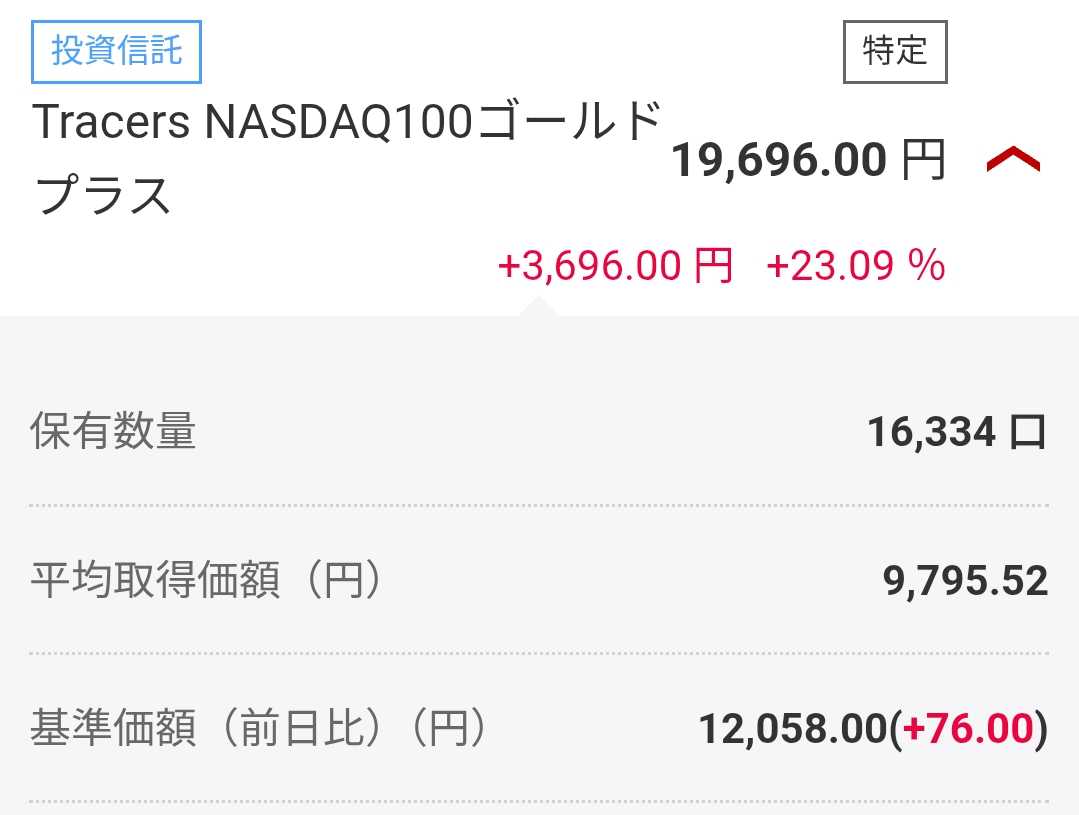Tap the +23.09 % gain percentage
Screen dimensions: 1079x815
click(x=855, y=267)
